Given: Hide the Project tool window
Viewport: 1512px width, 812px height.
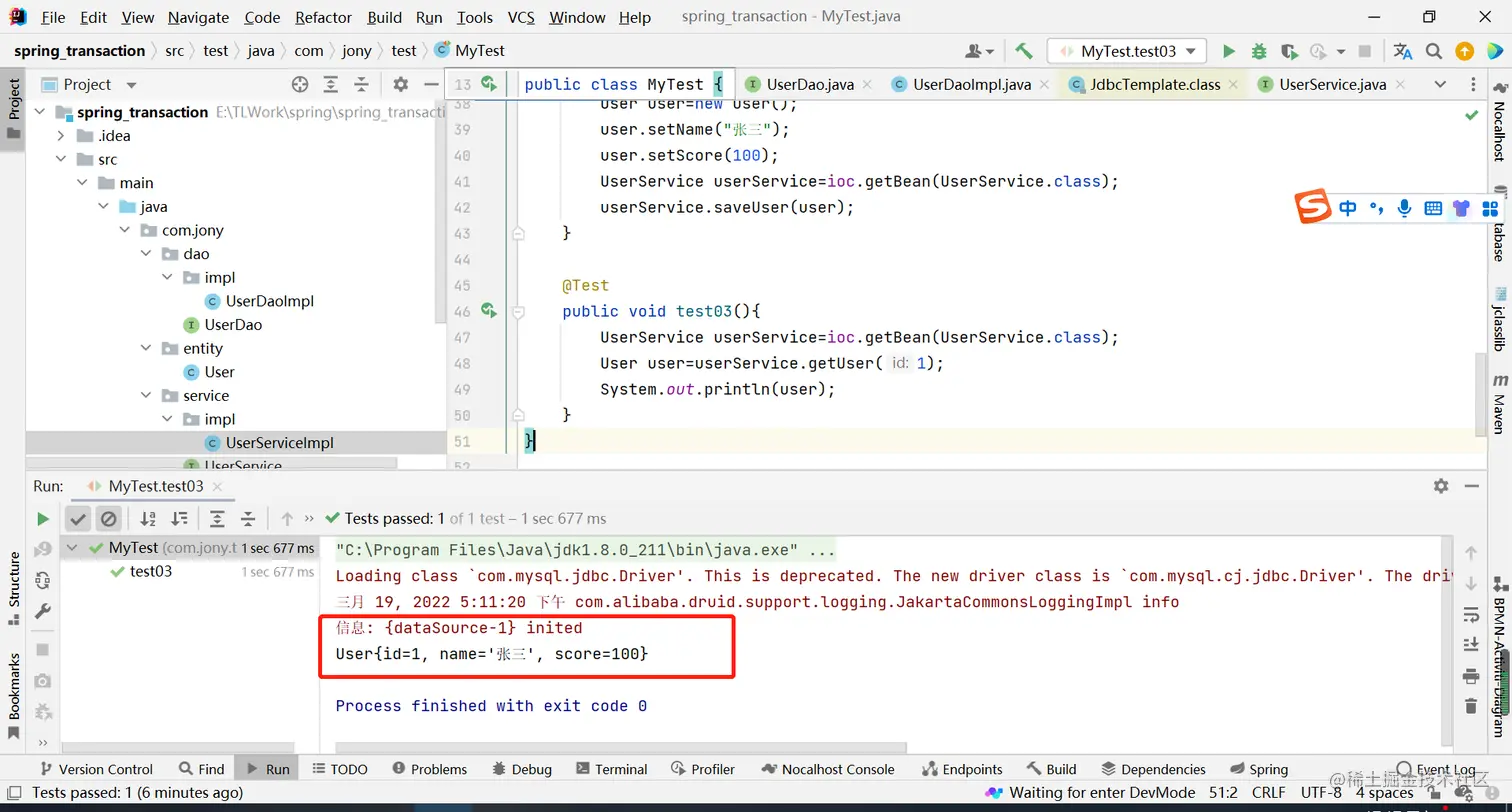Looking at the screenshot, I should point(431,85).
